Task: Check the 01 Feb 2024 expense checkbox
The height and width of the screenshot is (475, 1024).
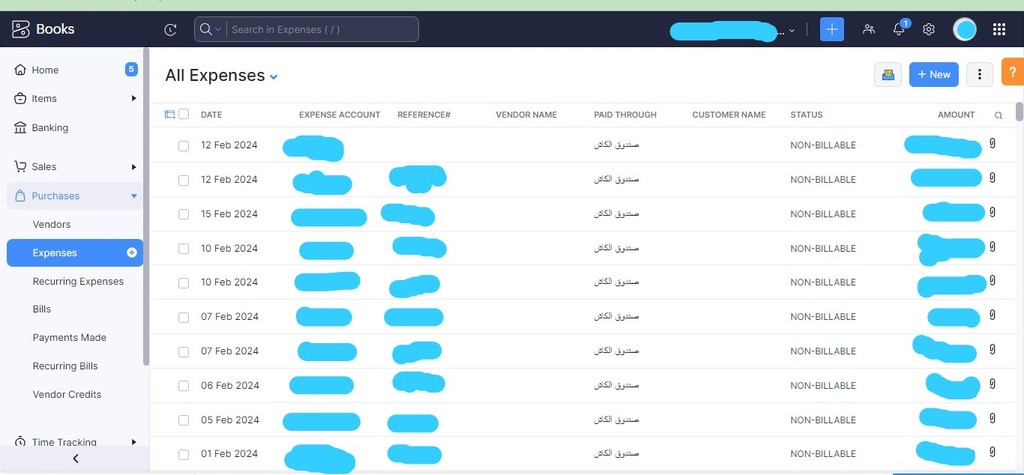Action: [x=184, y=454]
